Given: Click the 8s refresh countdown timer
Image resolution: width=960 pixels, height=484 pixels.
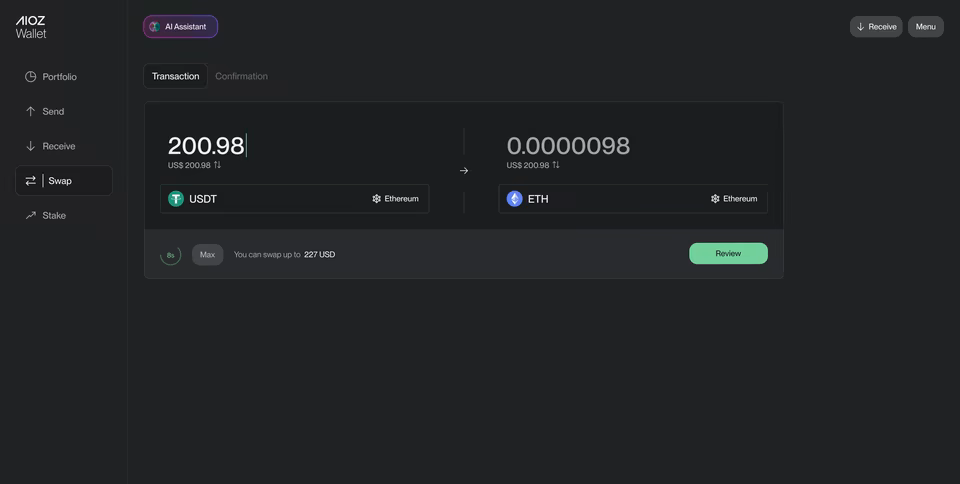Looking at the screenshot, I should coord(170,255).
